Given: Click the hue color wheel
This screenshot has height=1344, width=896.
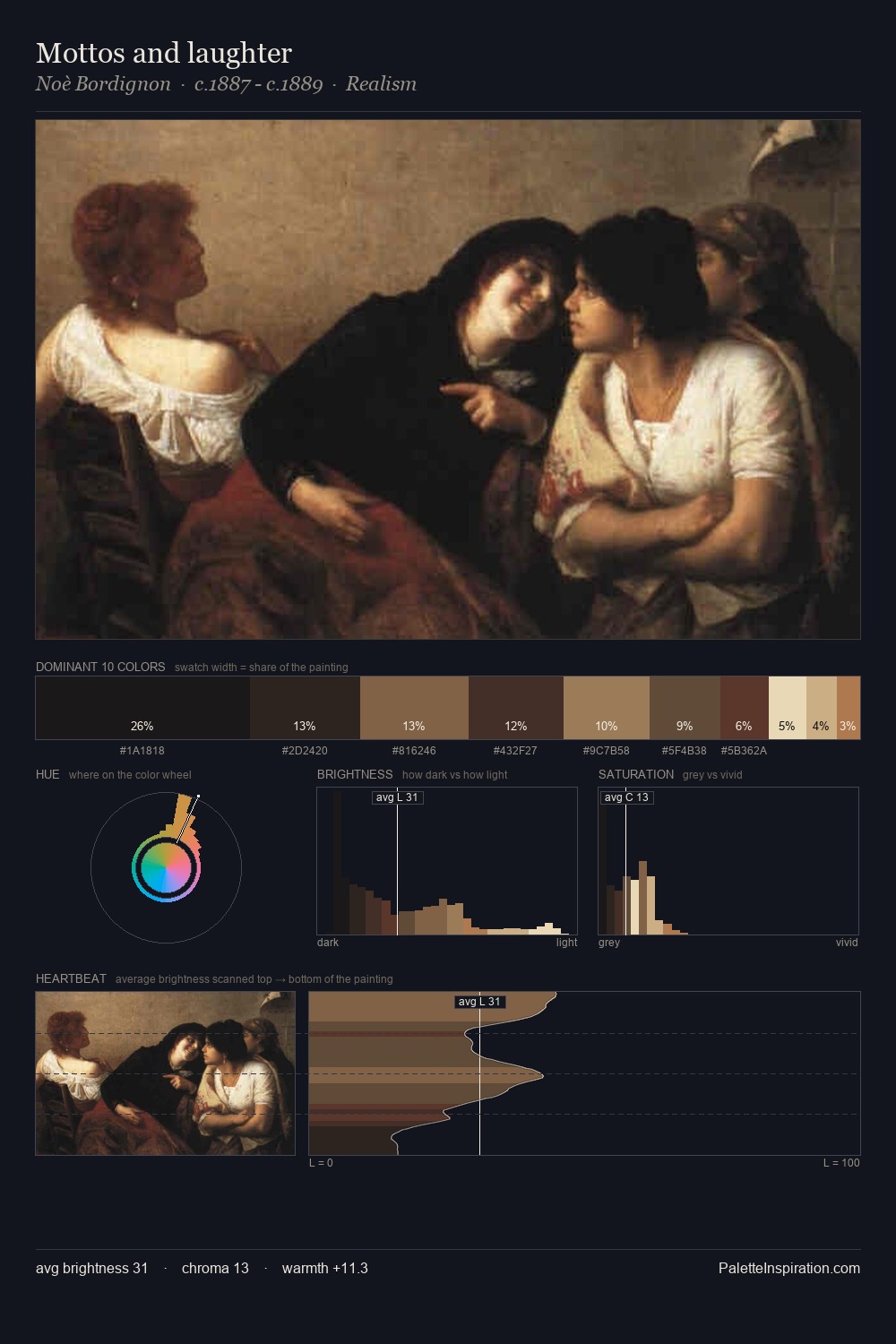Looking at the screenshot, I should (x=166, y=867).
